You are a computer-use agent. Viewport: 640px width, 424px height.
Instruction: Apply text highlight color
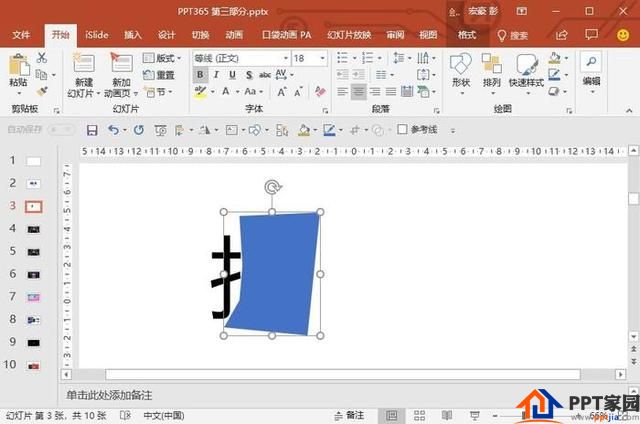(200, 92)
